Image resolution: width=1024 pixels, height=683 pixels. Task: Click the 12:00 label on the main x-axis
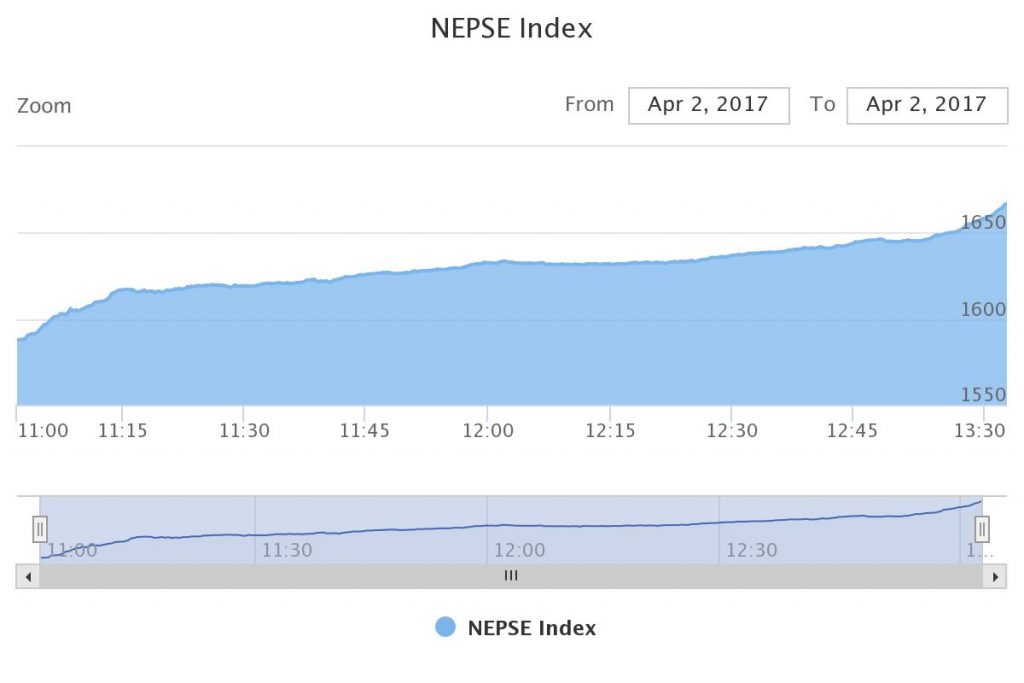(487, 431)
